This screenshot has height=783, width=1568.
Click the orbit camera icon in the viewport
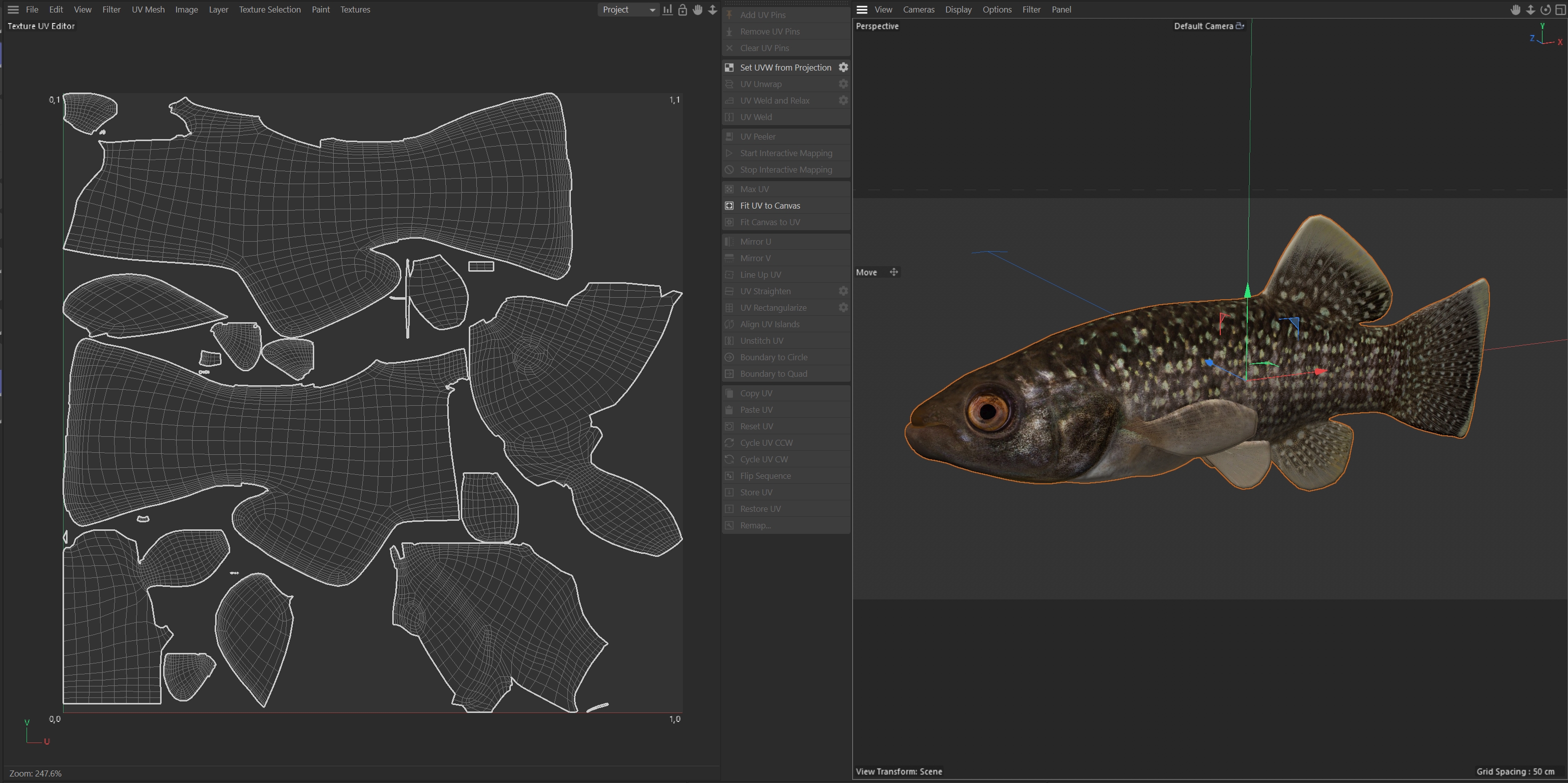pos(1545,10)
